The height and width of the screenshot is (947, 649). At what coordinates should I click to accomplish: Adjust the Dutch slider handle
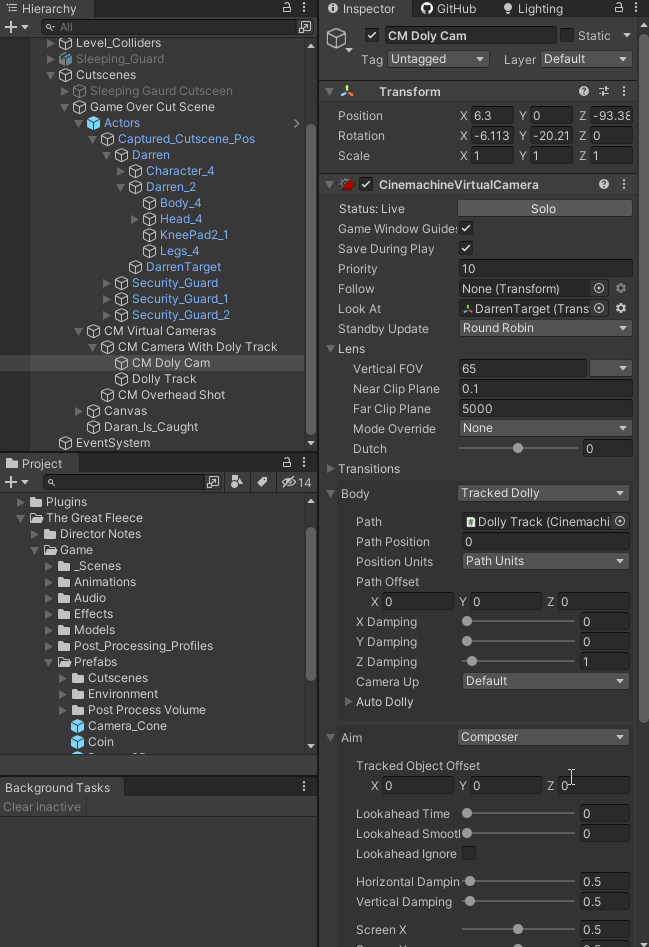point(518,448)
